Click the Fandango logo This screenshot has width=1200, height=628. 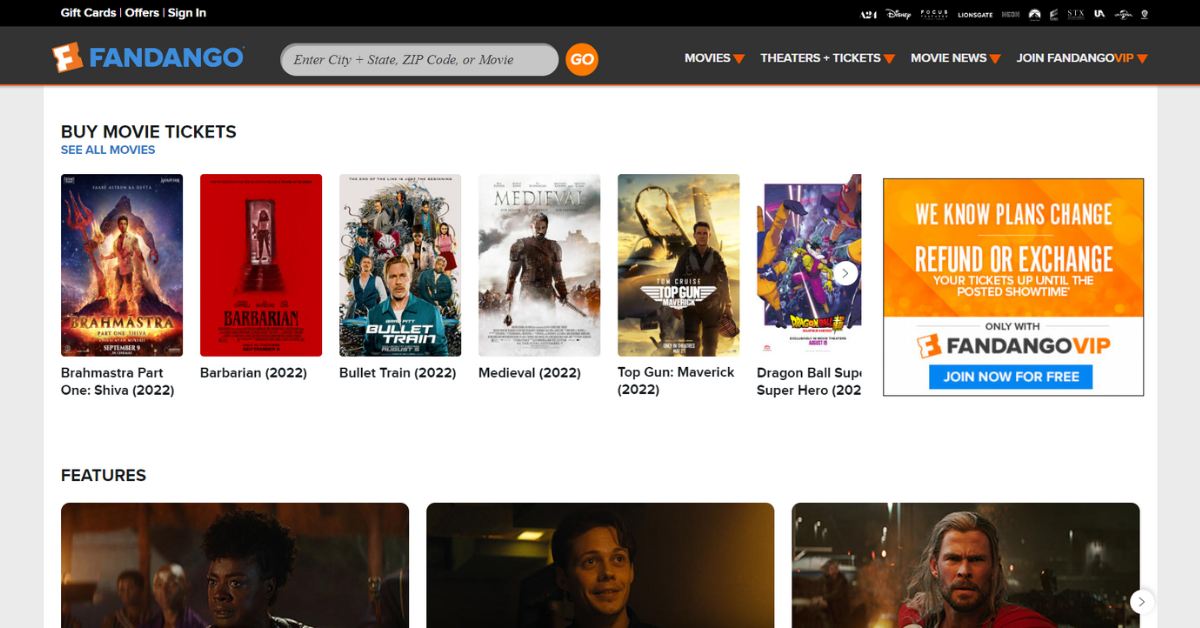point(147,57)
